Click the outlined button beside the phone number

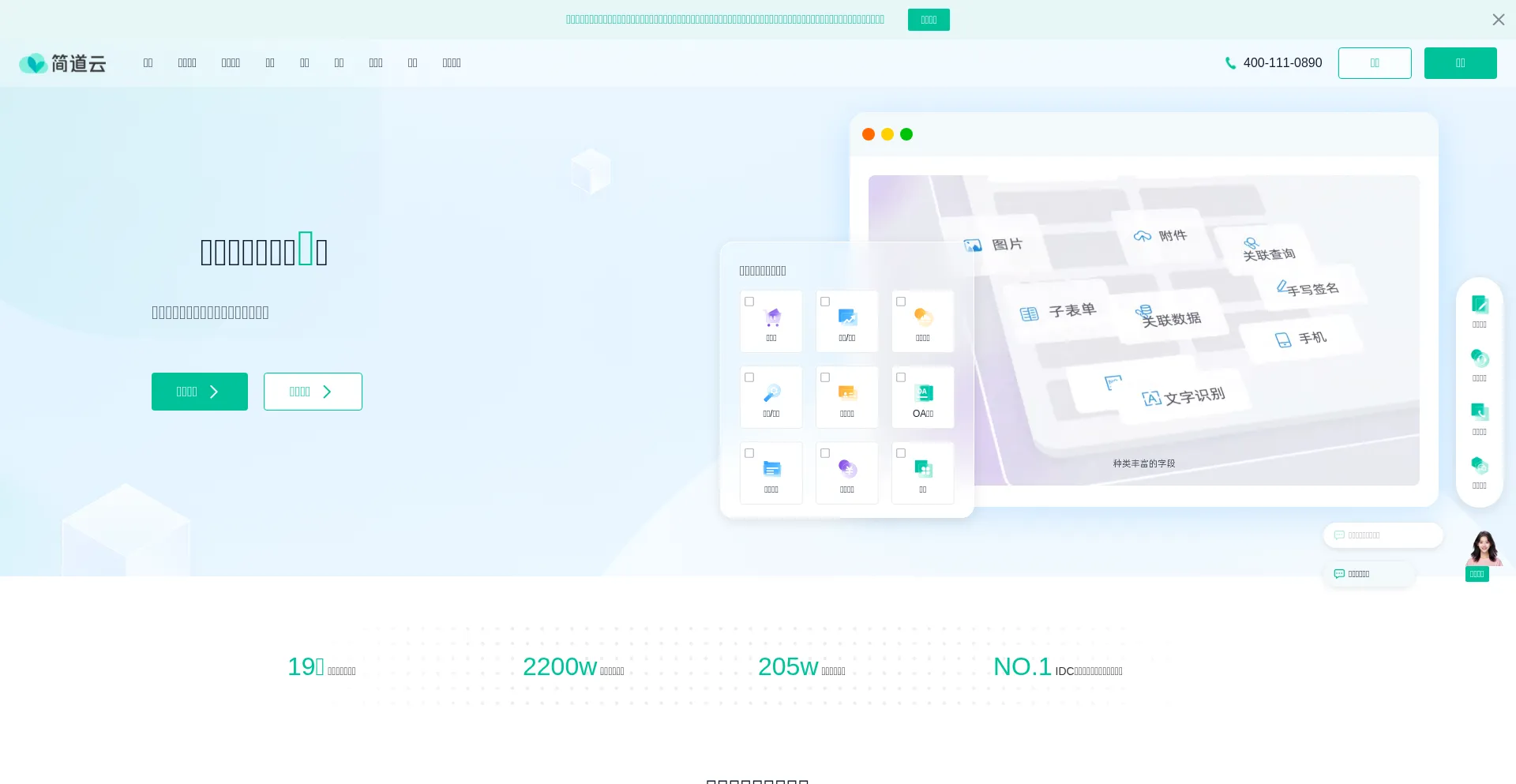pyautogui.click(x=1374, y=63)
